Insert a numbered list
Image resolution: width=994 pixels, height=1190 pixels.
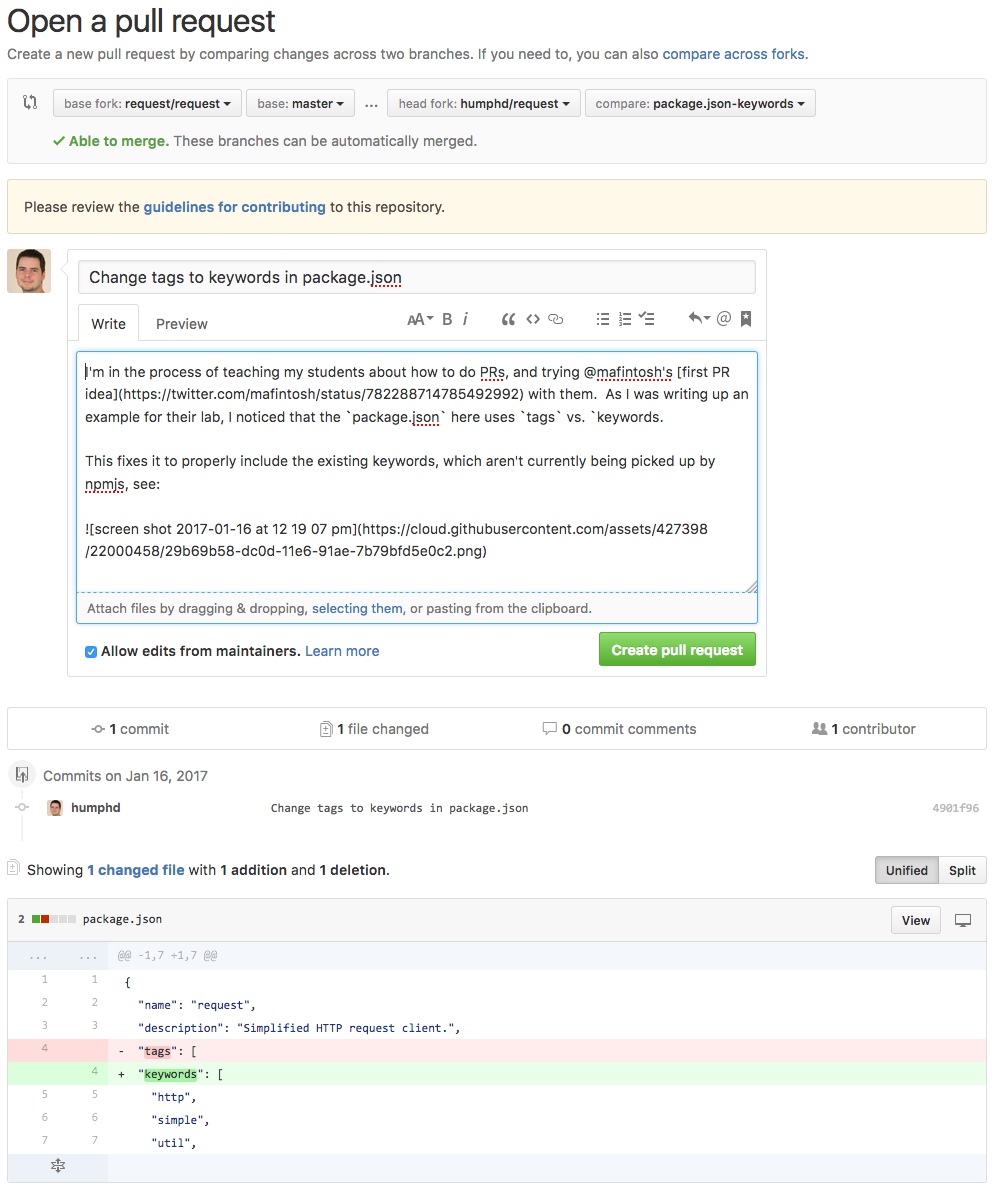624,318
